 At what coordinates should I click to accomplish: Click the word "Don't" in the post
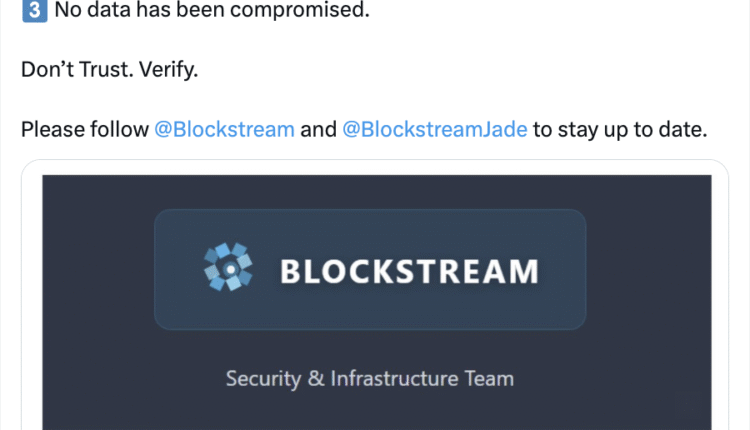pos(46,73)
